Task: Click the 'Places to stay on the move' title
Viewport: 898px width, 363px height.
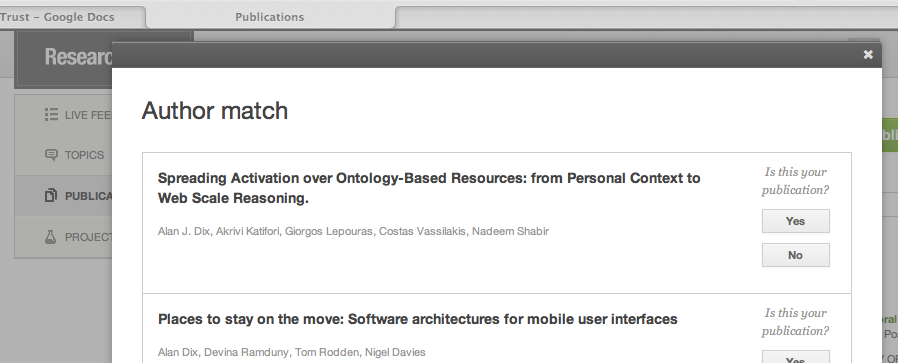Action: pyautogui.click(x=418, y=319)
